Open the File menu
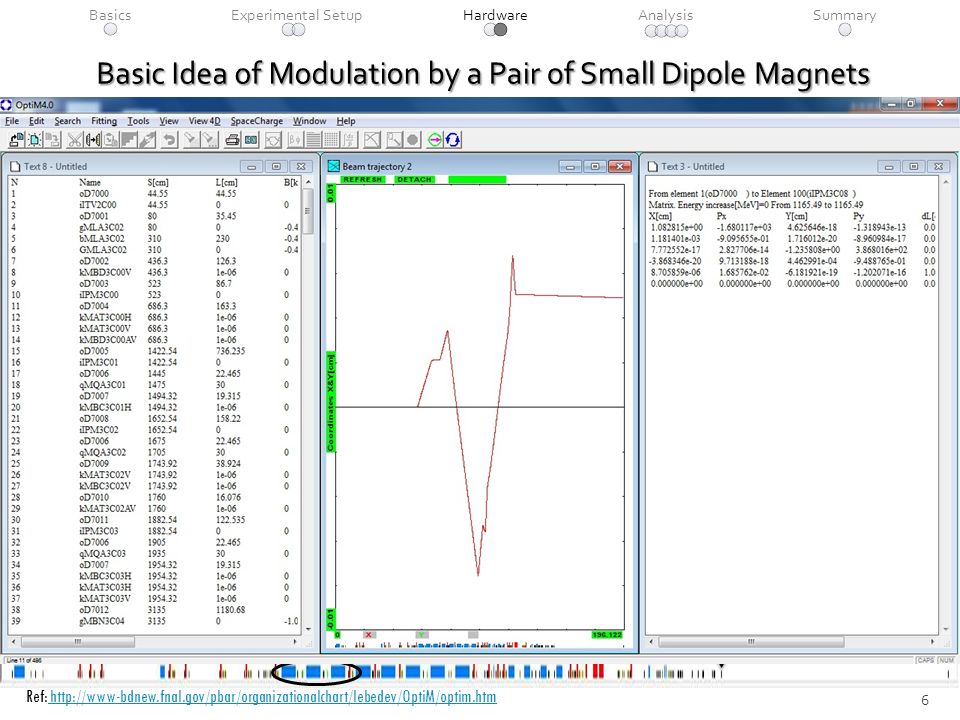 point(12,121)
